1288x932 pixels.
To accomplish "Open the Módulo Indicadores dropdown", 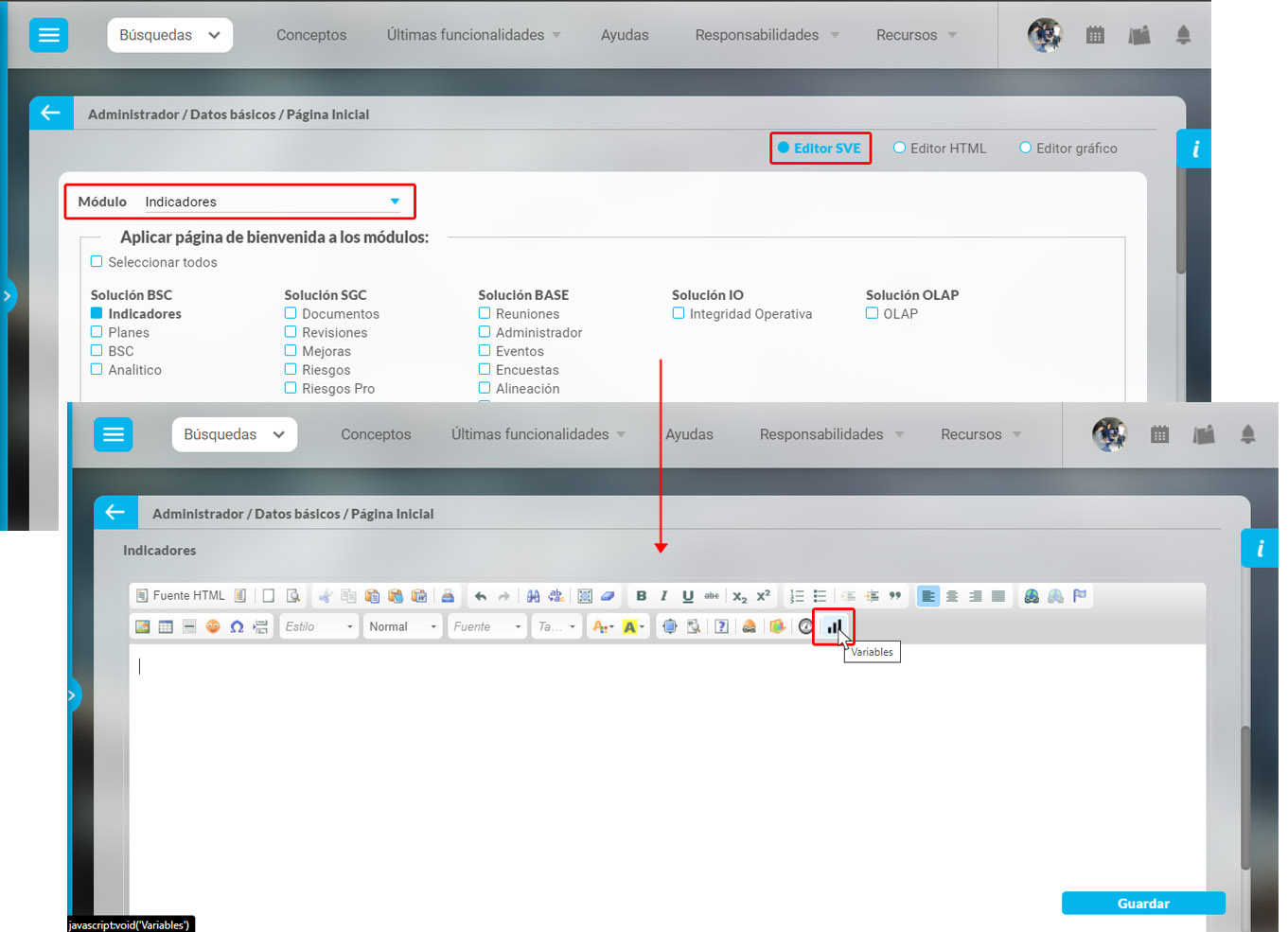I will (395, 202).
